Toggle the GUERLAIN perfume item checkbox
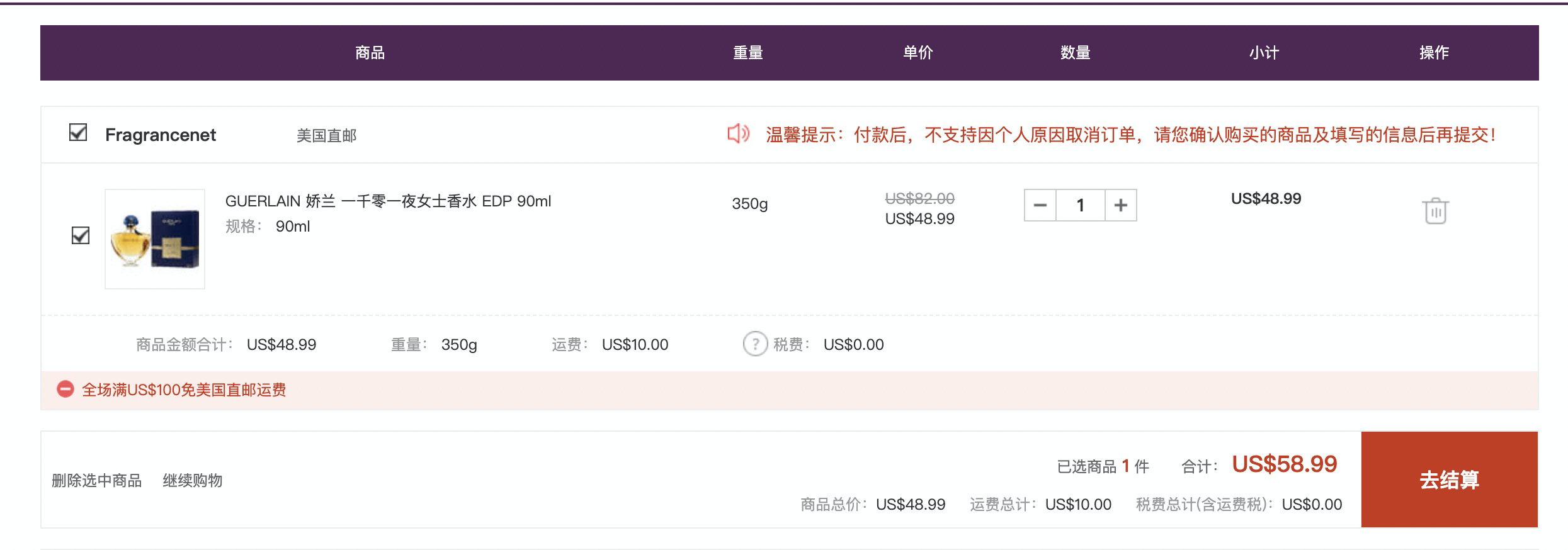This screenshot has width=1568, height=550. coord(81,235)
